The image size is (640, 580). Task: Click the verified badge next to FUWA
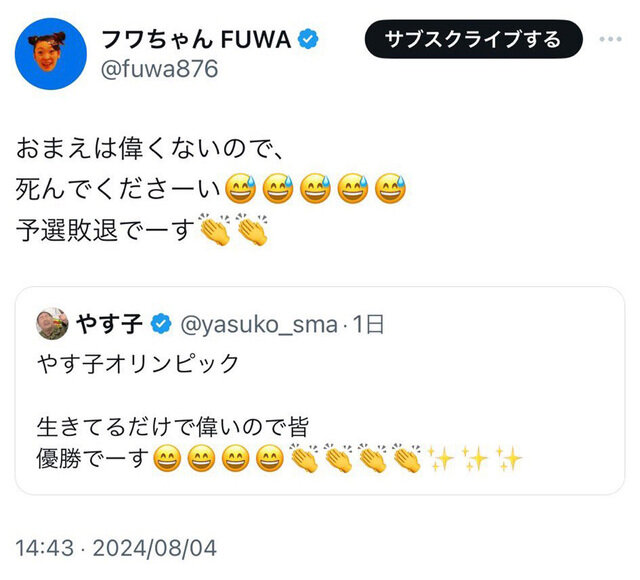coord(311,39)
